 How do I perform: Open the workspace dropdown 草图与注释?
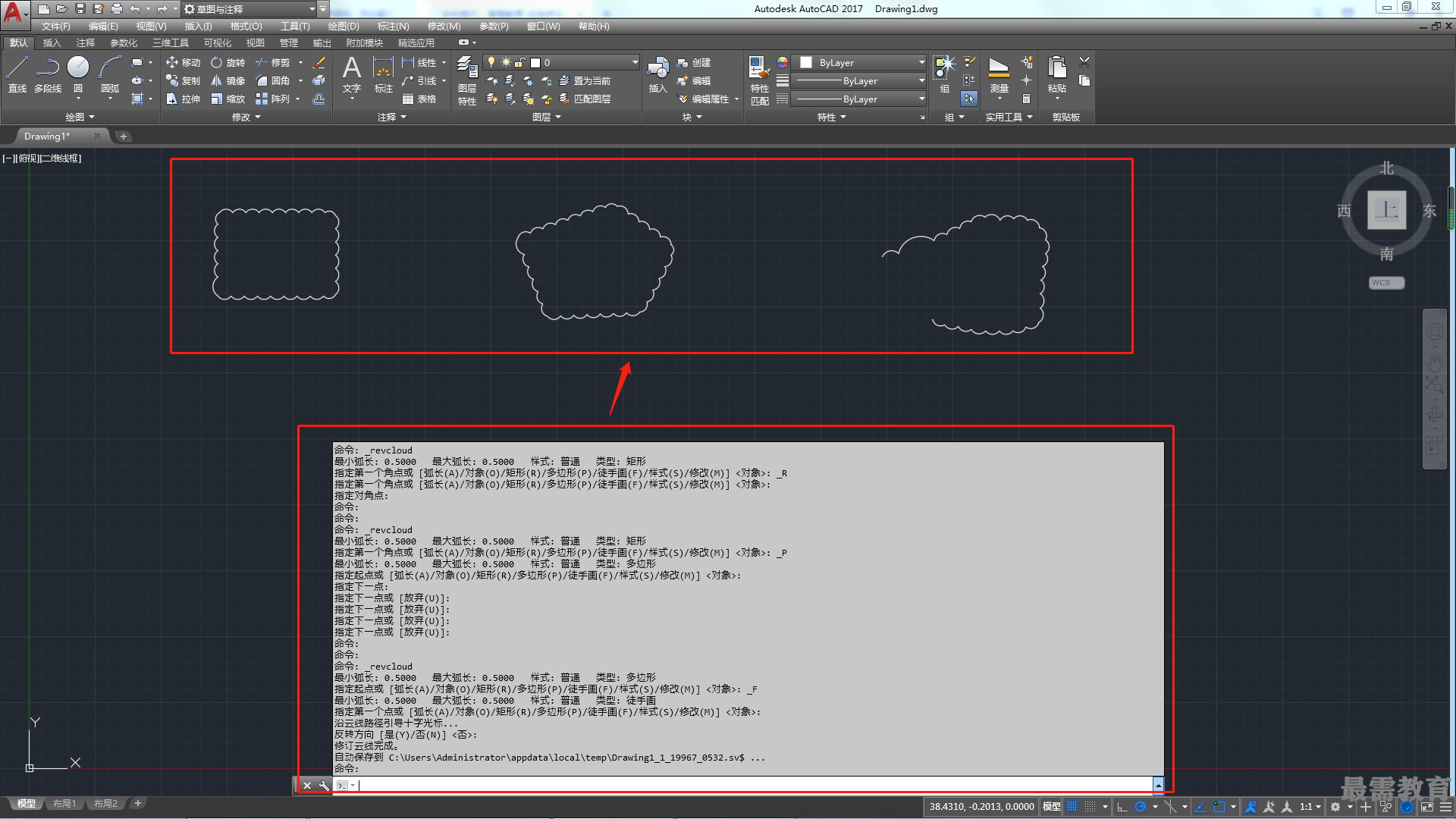tap(249, 9)
